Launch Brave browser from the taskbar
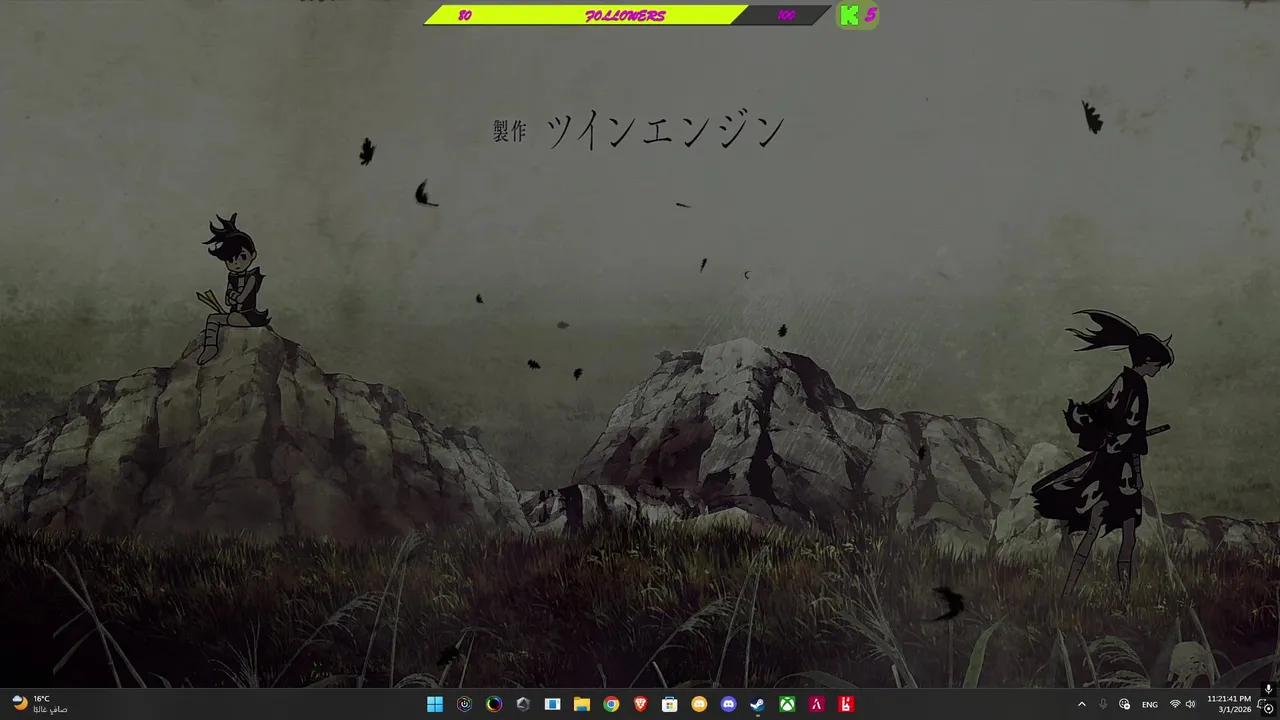Image resolution: width=1280 pixels, height=720 pixels. coord(640,704)
